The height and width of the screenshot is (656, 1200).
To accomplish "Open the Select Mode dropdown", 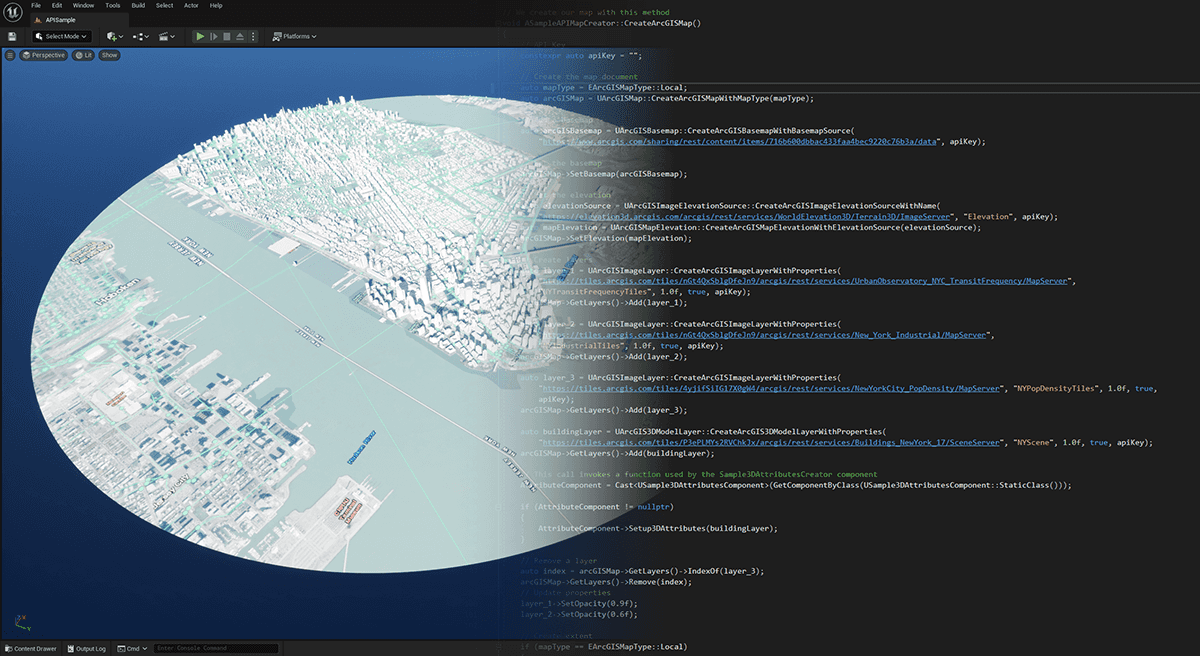I will pyautogui.click(x=63, y=35).
